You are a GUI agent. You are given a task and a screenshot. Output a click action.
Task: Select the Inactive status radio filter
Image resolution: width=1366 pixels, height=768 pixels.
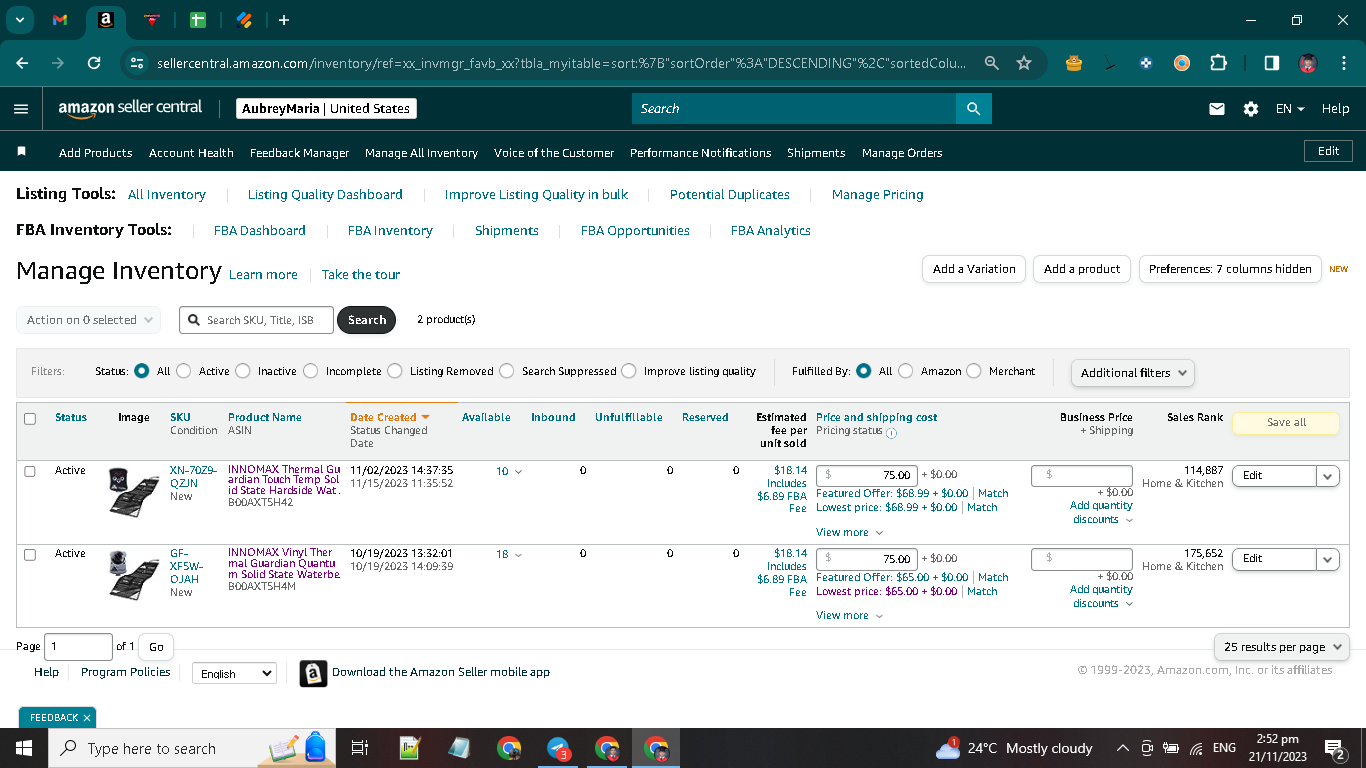(243, 371)
